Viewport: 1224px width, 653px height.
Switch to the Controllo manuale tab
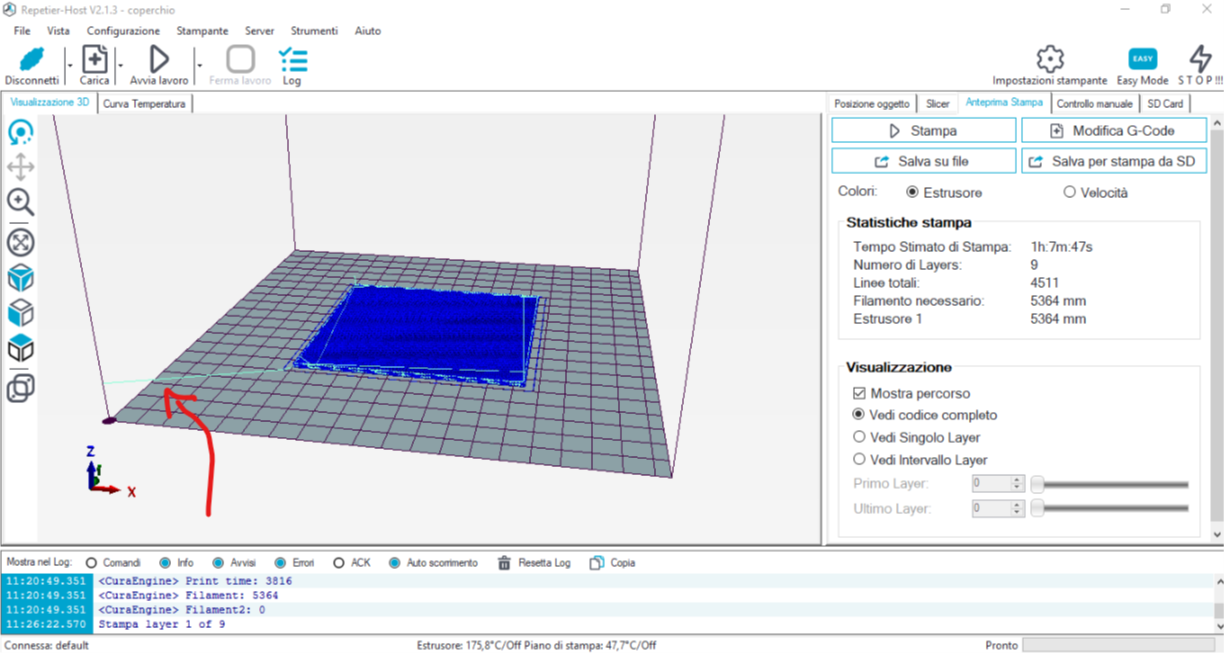coord(1095,103)
